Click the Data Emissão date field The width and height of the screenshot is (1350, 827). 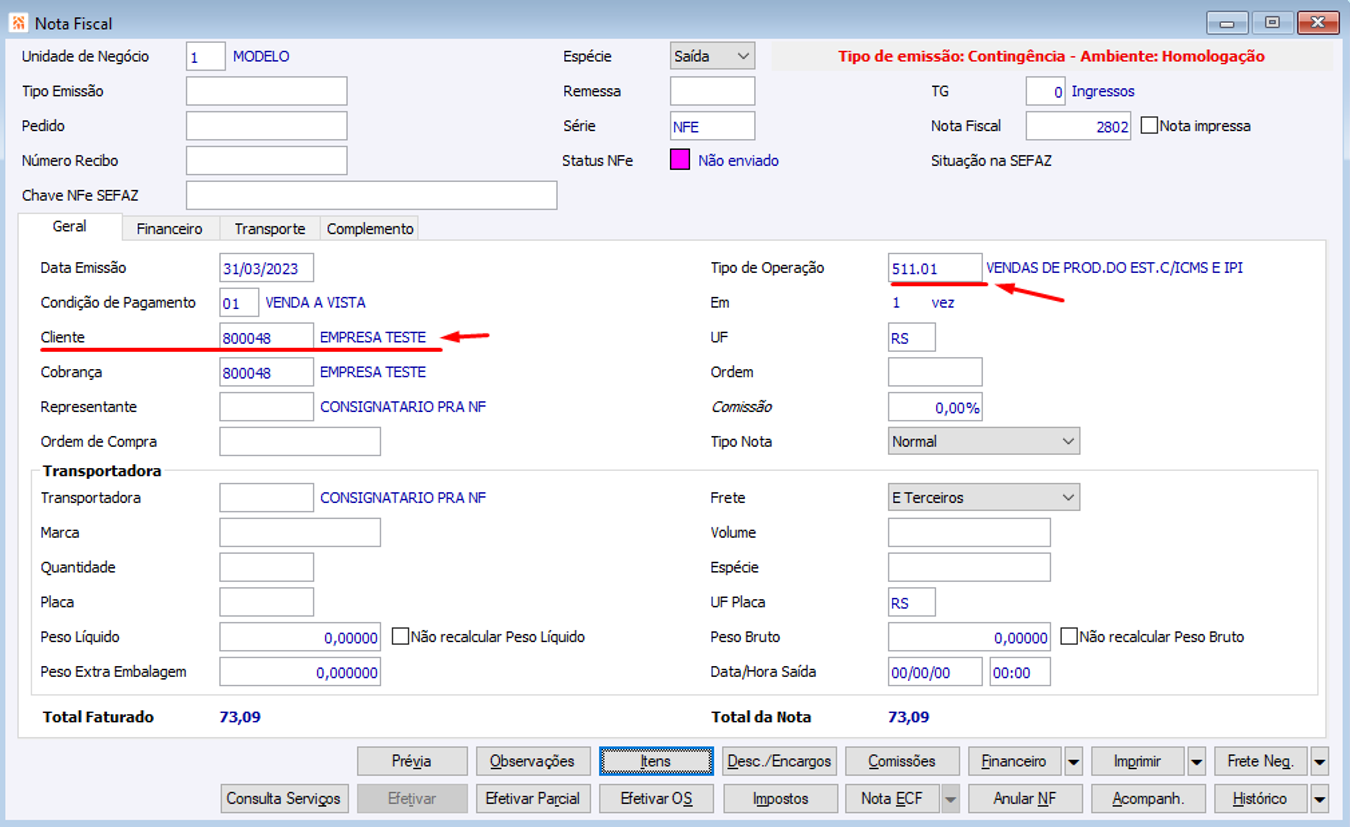click(x=266, y=268)
